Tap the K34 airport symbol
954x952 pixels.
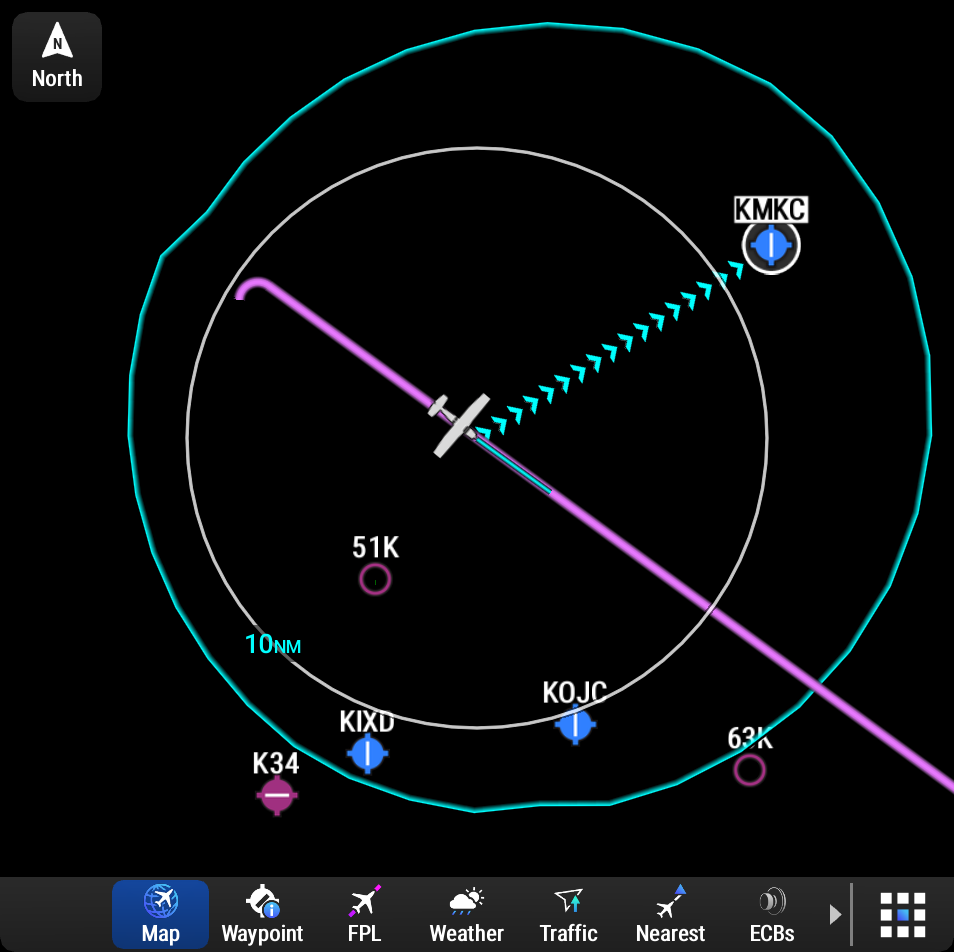click(277, 795)
